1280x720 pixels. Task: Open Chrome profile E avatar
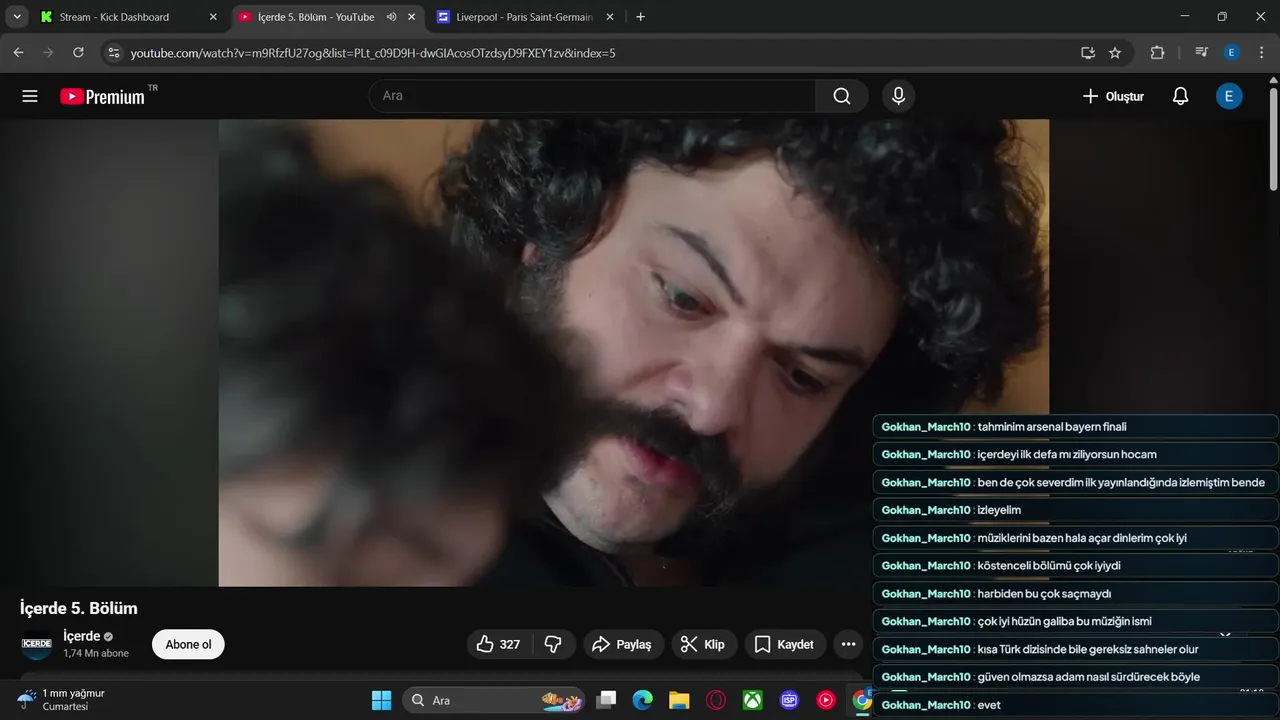pyautogui.click(x=1232, y=53)
